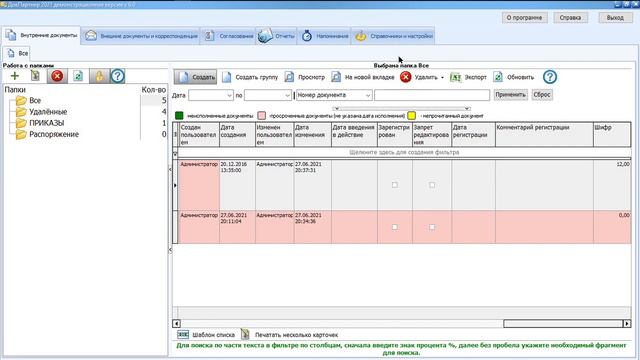Toggle Запрет редактирования checkbox in second row

pyautogui.click(x=432, y=227)
